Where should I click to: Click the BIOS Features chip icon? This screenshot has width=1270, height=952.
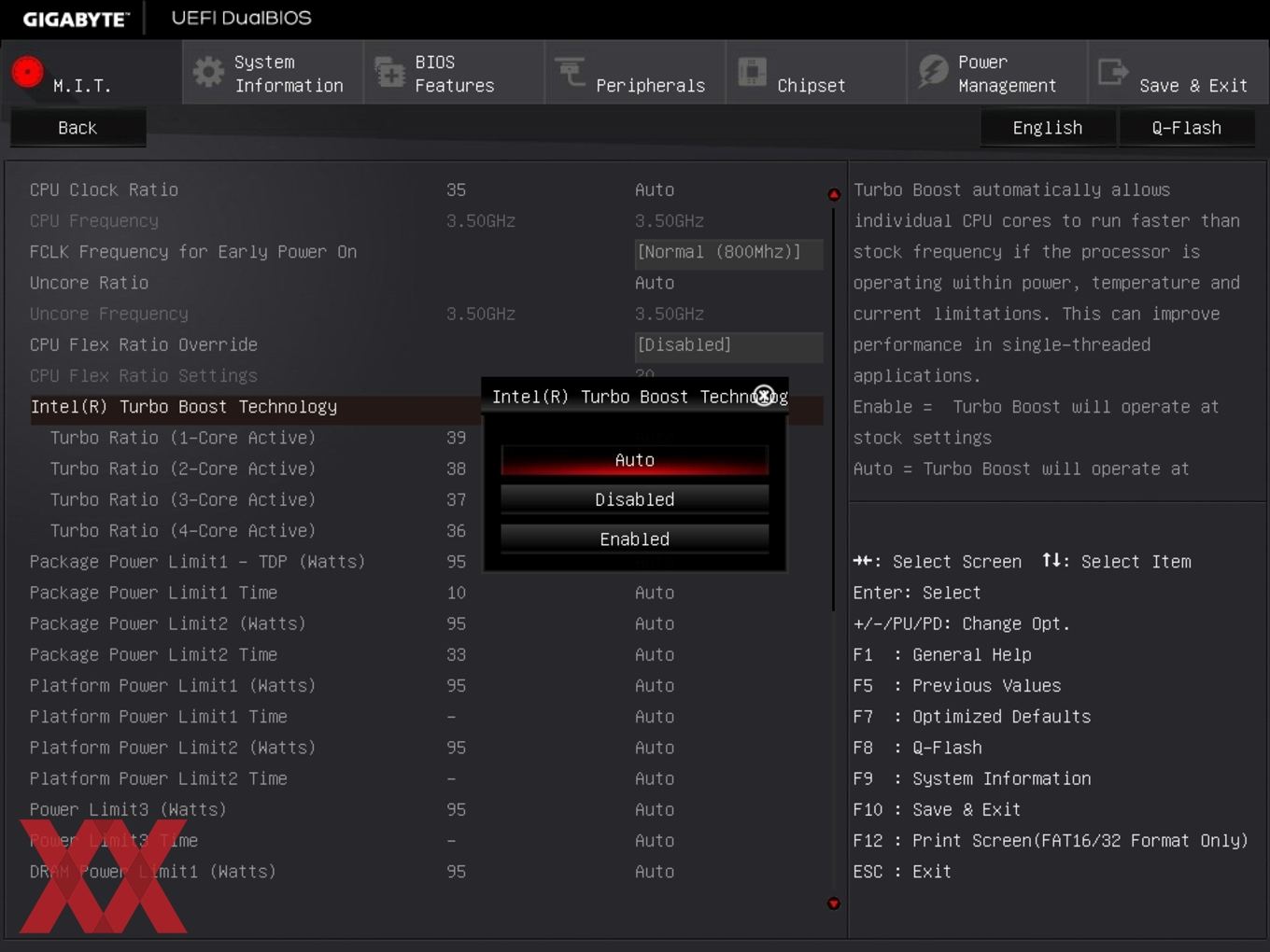(389, 72)
